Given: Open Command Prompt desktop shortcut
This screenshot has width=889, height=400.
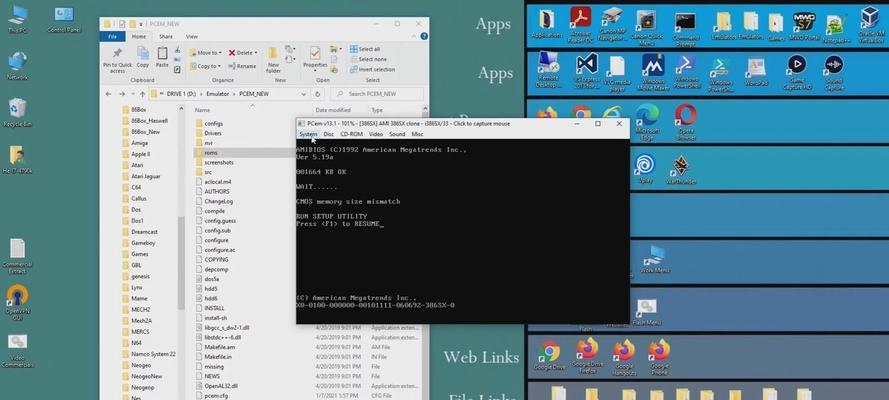Looking at the screenshot, I should 685,29.
